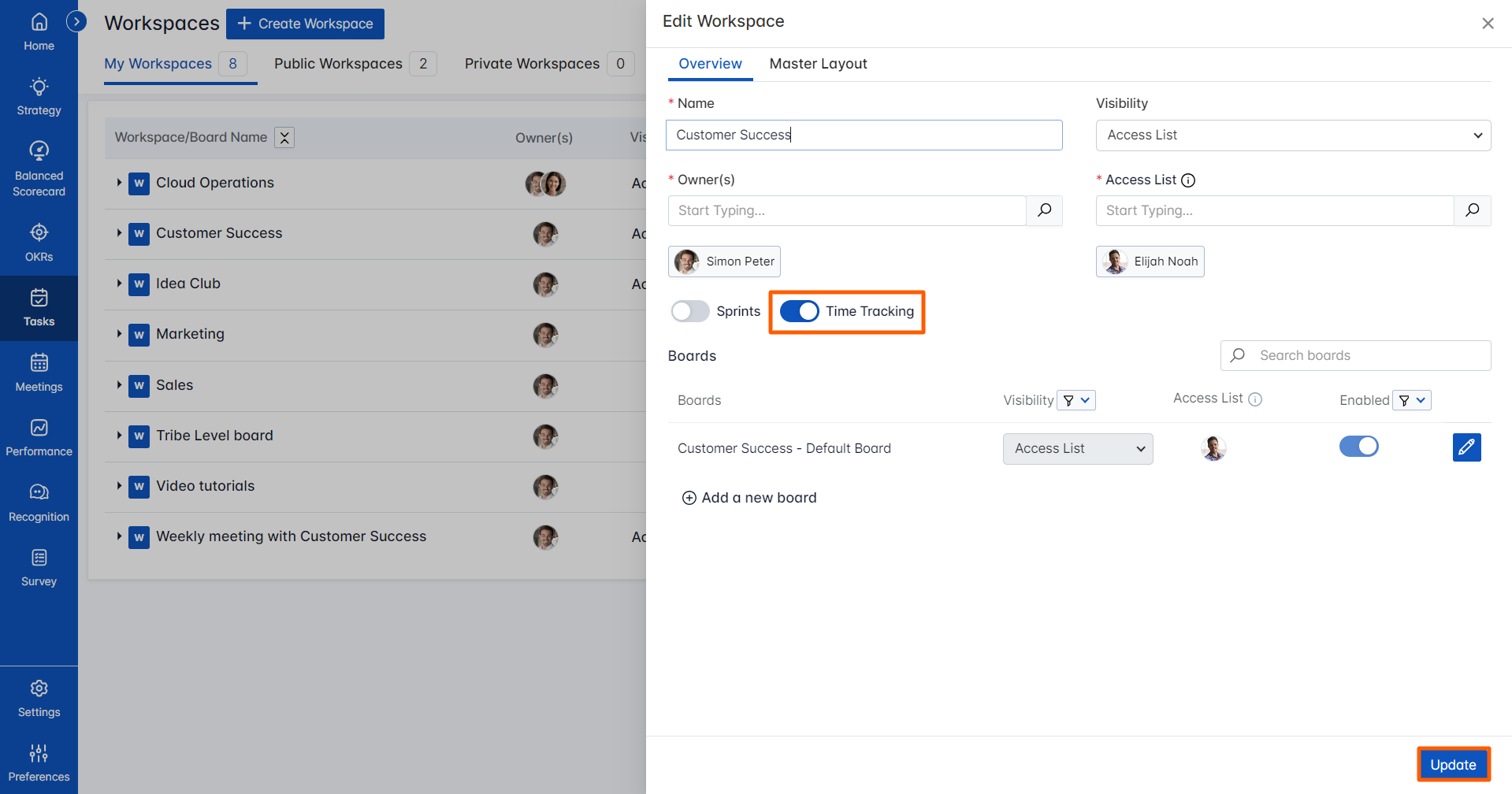Image resolution: width=1512 pixels, height=794 pixels.
Task: Open the OKRs section
Action: coord(39,240)
